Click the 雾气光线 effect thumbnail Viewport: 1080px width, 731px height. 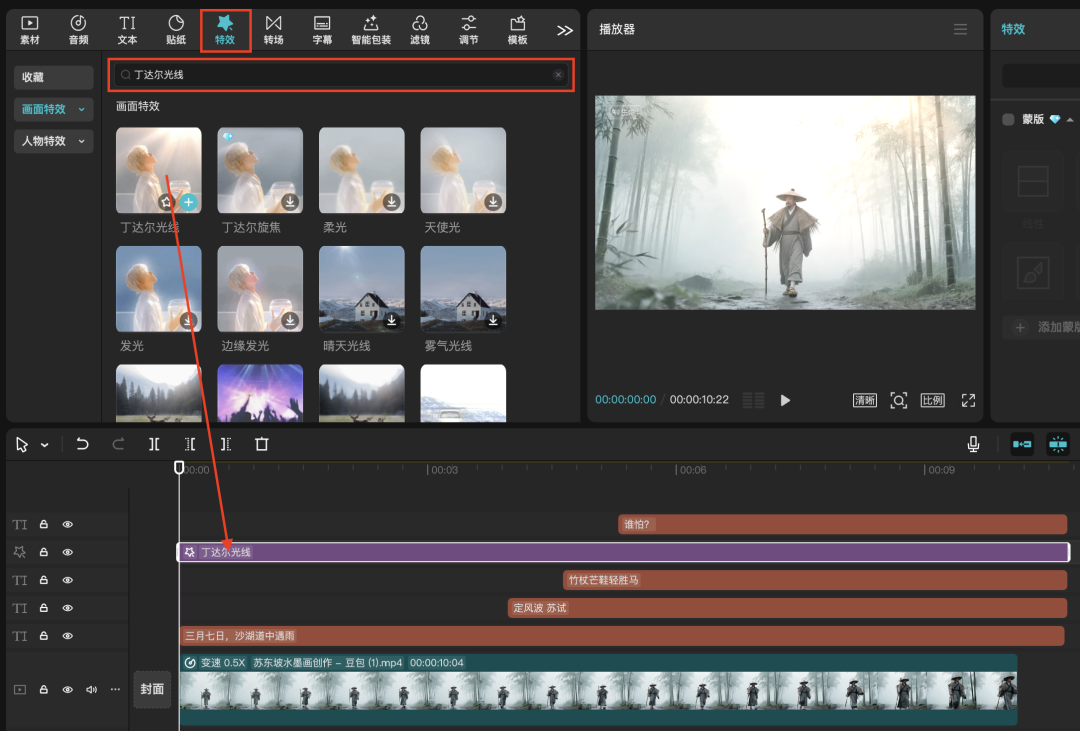pos(463,289)
